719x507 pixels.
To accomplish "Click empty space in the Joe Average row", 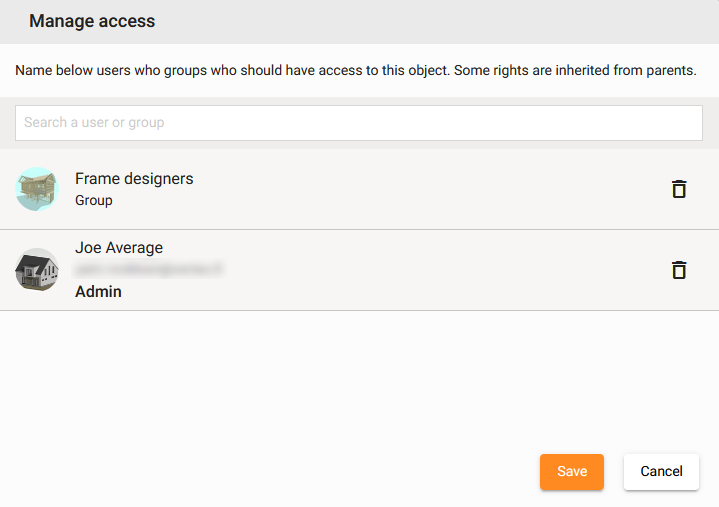I will coord(420,270).
